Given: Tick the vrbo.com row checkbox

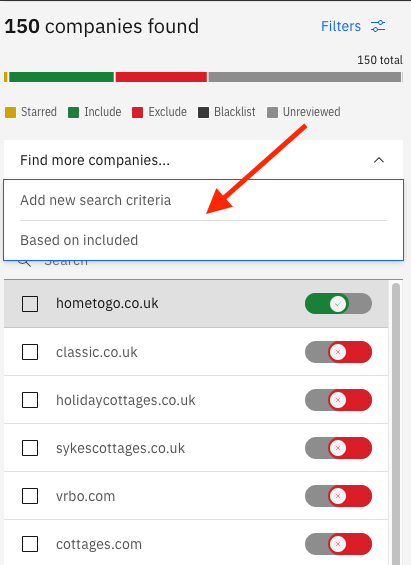Looking at the screenshot, I should click(x=30, y=496).
